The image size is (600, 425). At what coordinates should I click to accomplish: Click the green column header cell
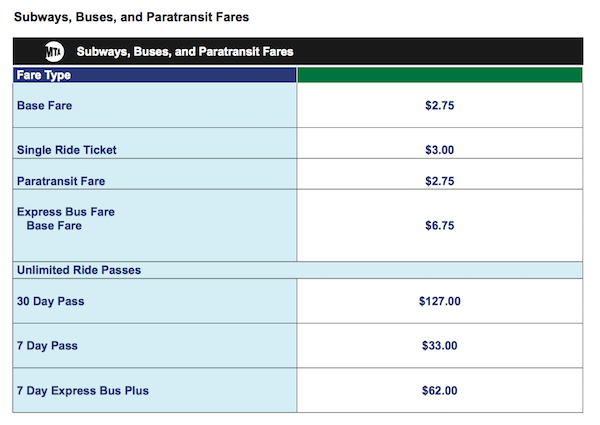click(x=440, y=75)
